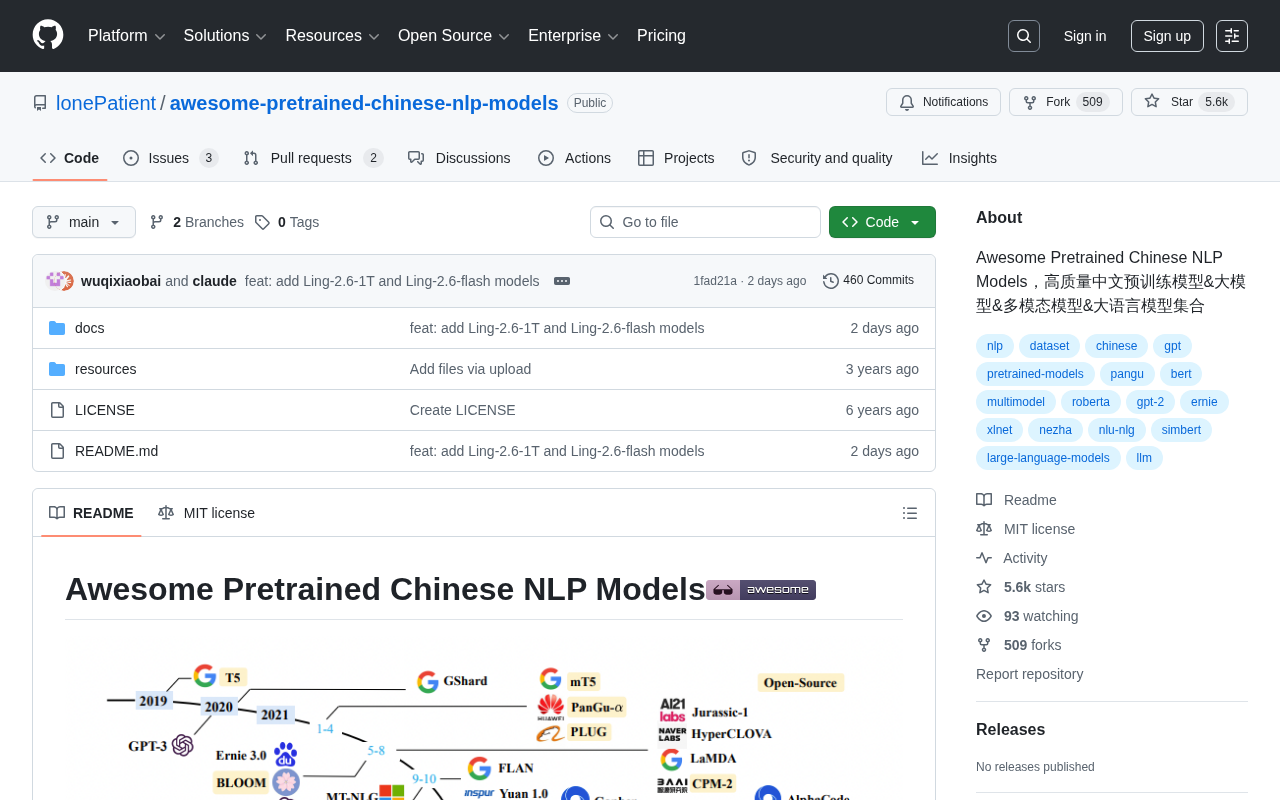View the 93 watching link
Screen dimensions: 1280x800
(1027, 616)
